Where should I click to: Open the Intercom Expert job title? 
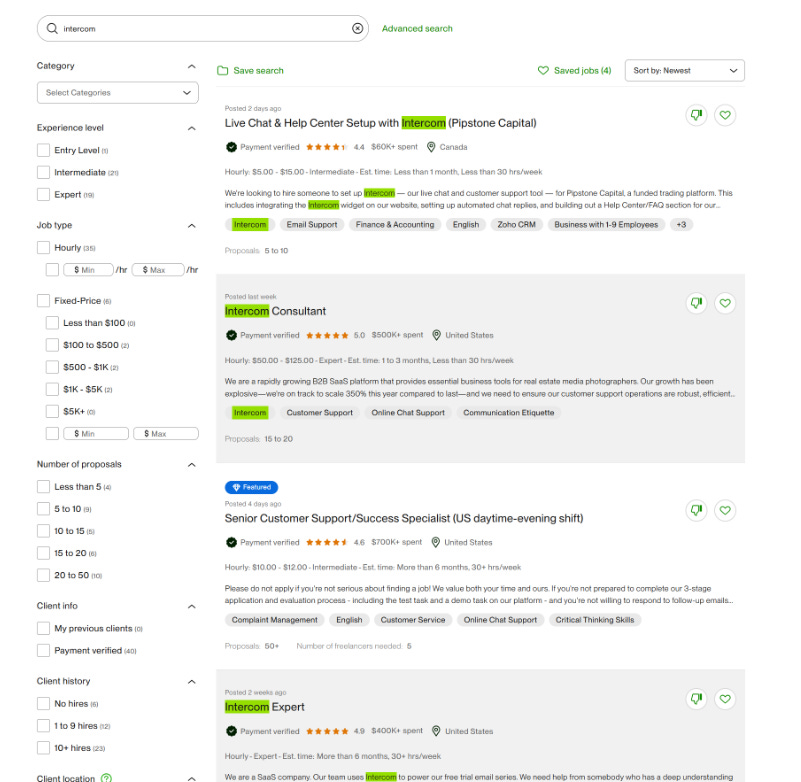[265, 707]
